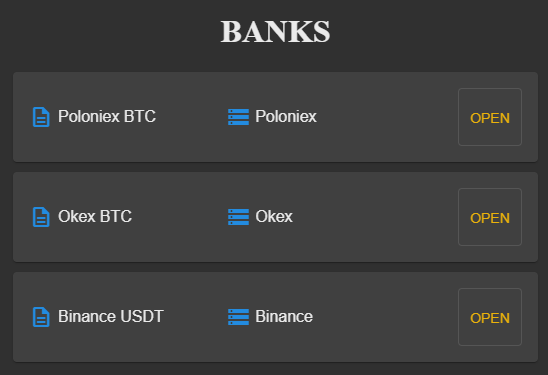Select the Binance USDT bank name text
548x375 pixels.
pos(111,316)
